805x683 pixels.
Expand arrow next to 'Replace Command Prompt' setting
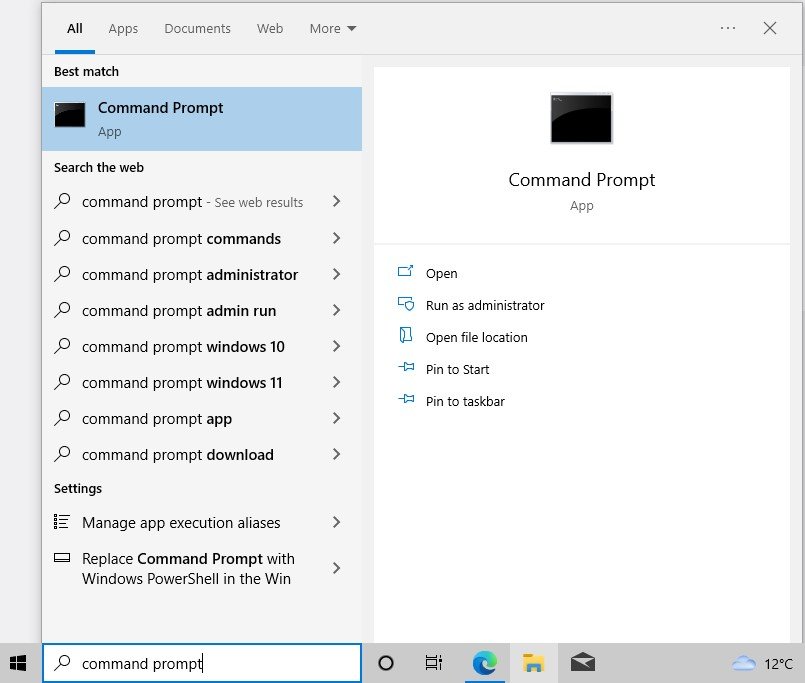tap(336, 568)
